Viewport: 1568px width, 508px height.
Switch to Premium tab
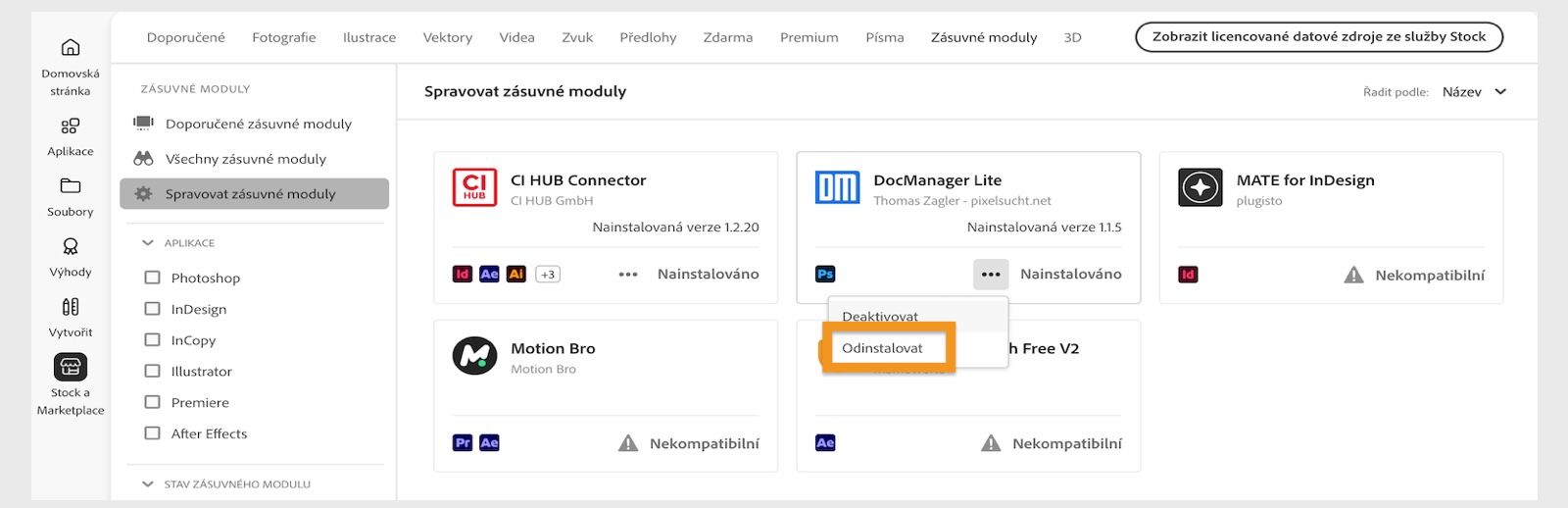pyautogui.click(x=809, y=37)
